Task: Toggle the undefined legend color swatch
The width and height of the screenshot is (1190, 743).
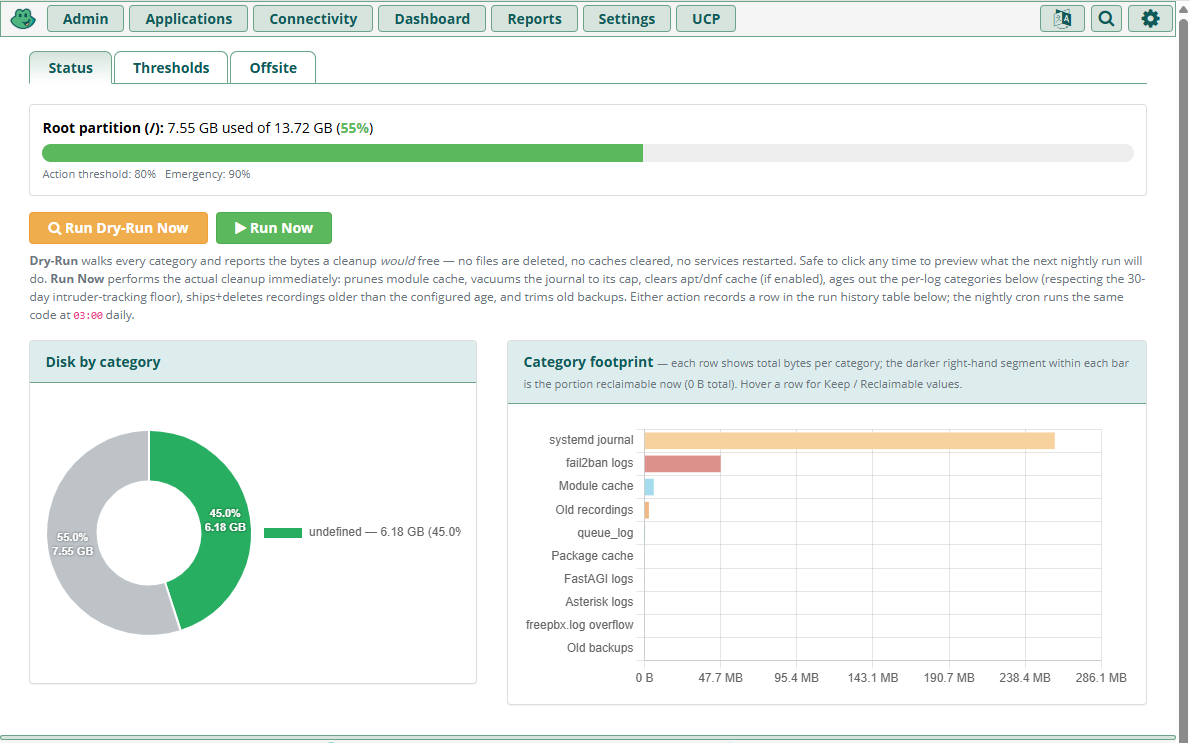Action: coord(283,533)
